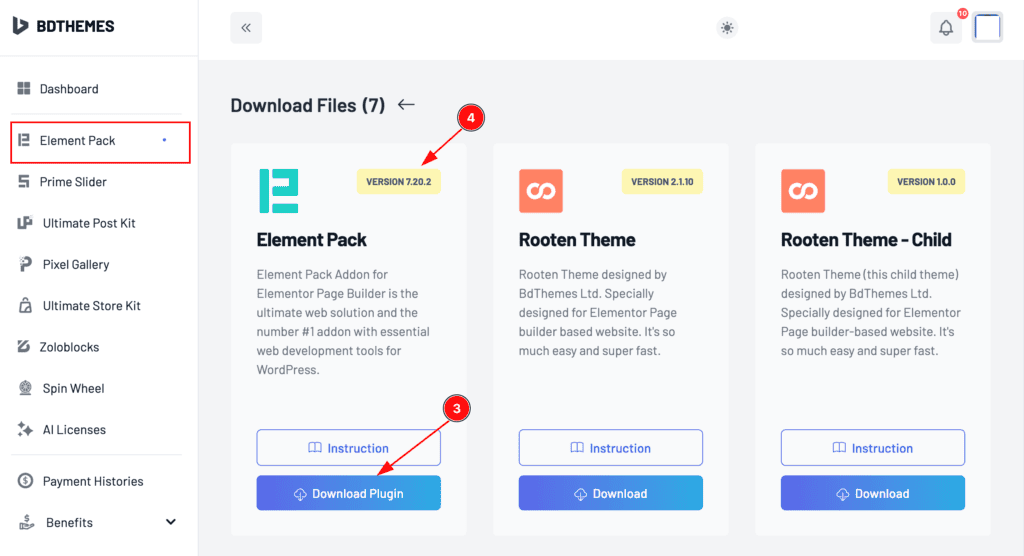Toggle light mode sun icon
The width and height of the screenshot is (1024, 556).
727,27
